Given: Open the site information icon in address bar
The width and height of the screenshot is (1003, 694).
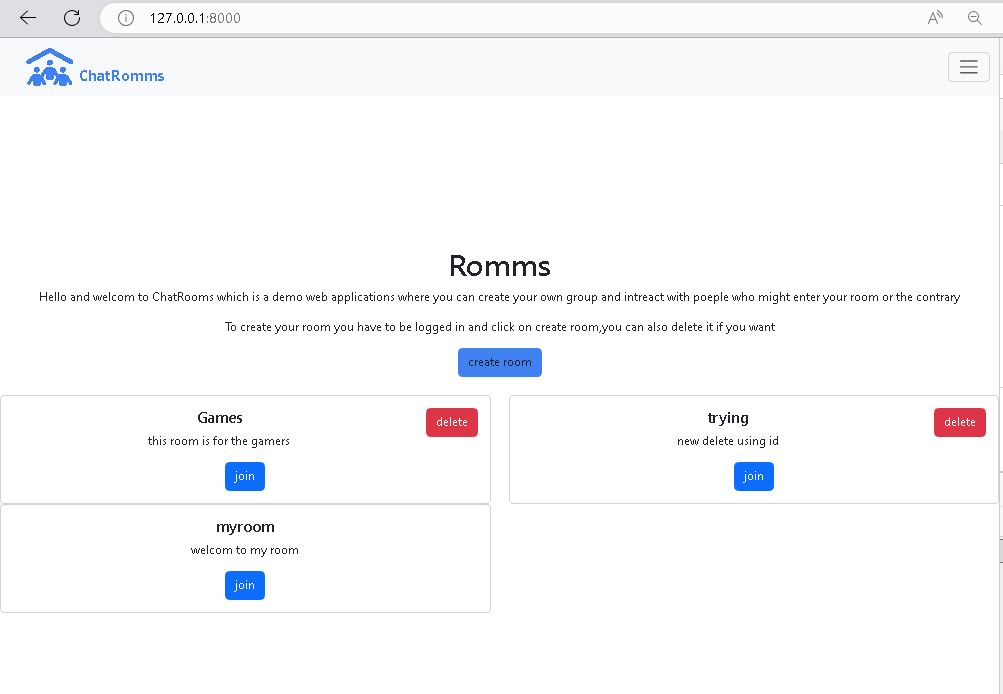Looking at the screenshot, I should (126, 18).
